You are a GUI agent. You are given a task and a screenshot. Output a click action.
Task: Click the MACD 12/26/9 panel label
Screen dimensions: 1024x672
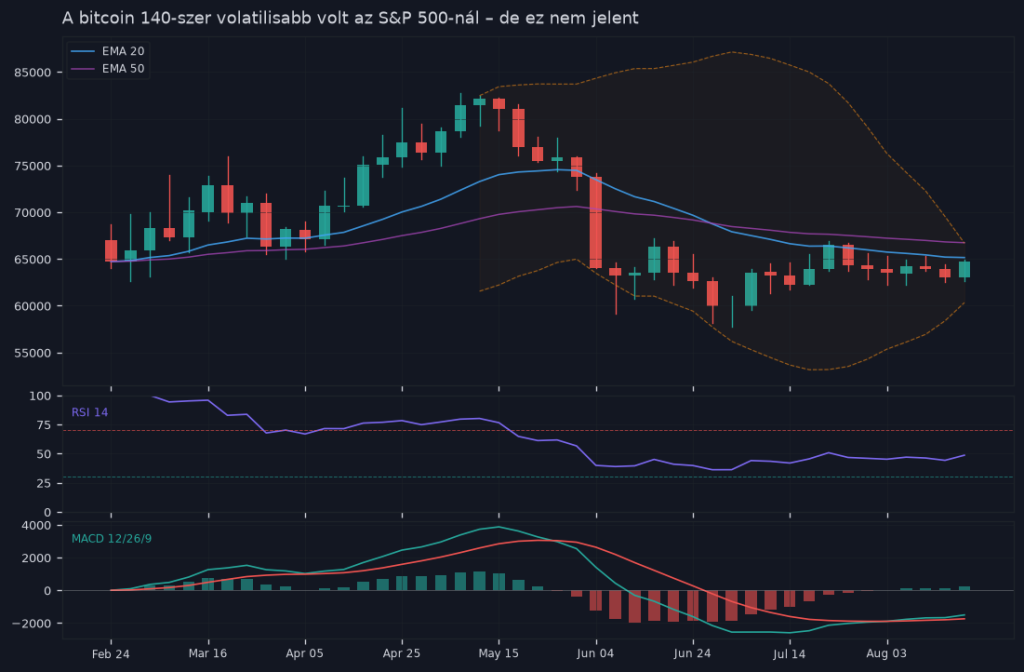(112, 539)
